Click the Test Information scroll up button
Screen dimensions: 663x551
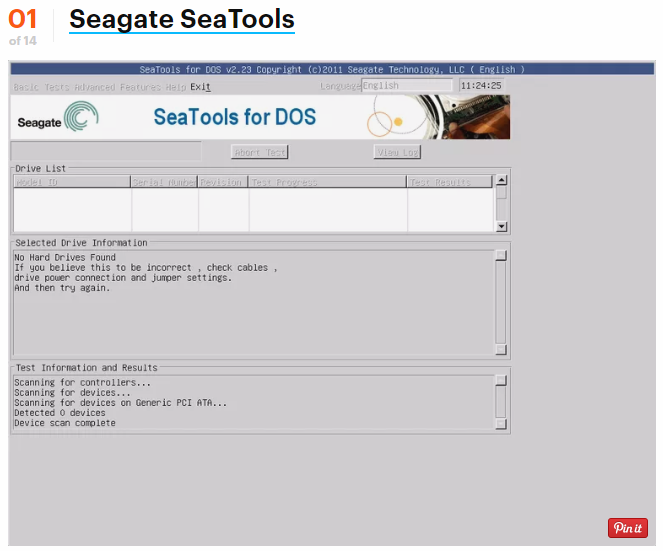[501, 381]
